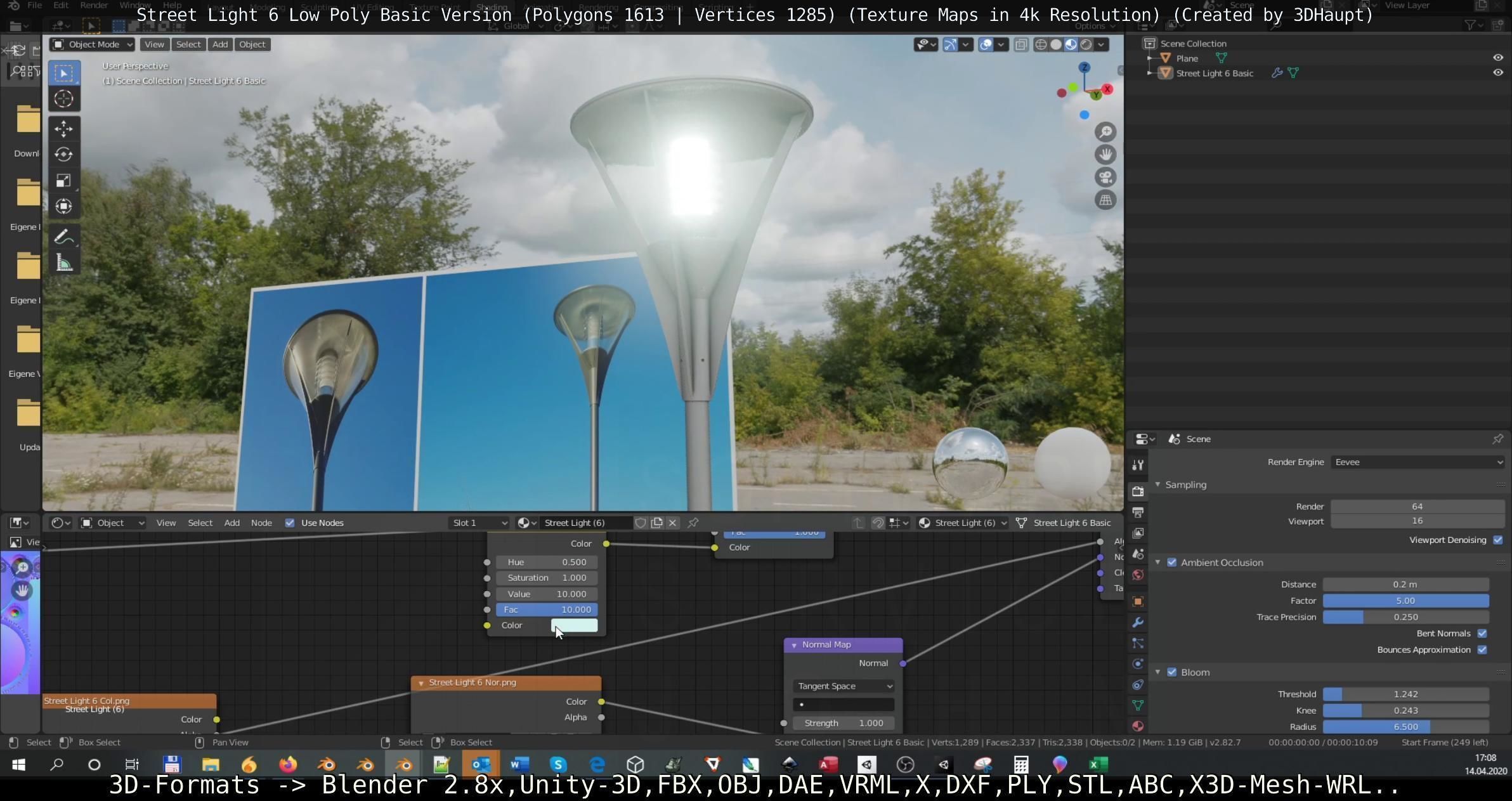1512x801 pixels.
Task: Toggle the Use Nodes checkbox
Action: [290, 523]
